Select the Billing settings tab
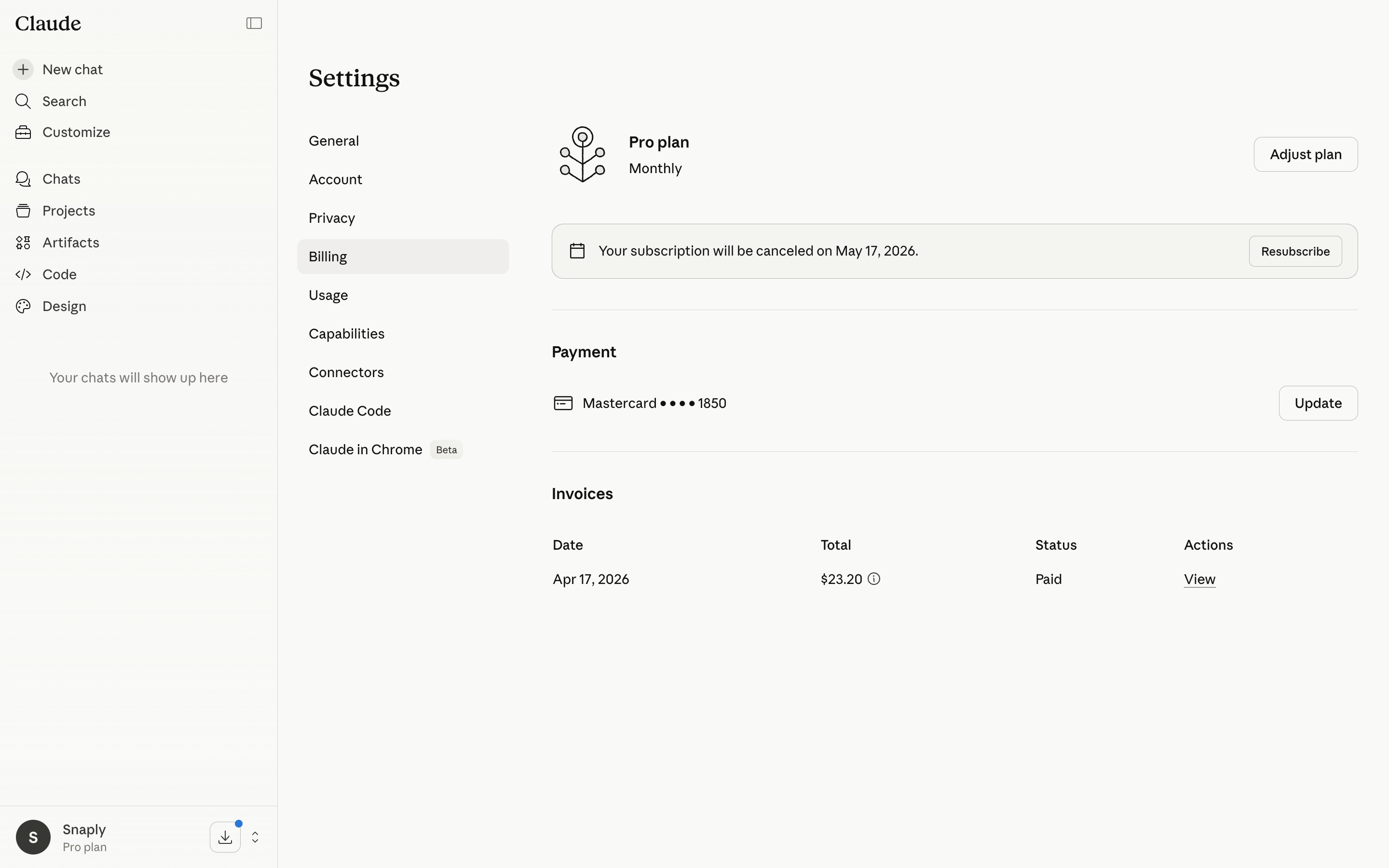 403,257
